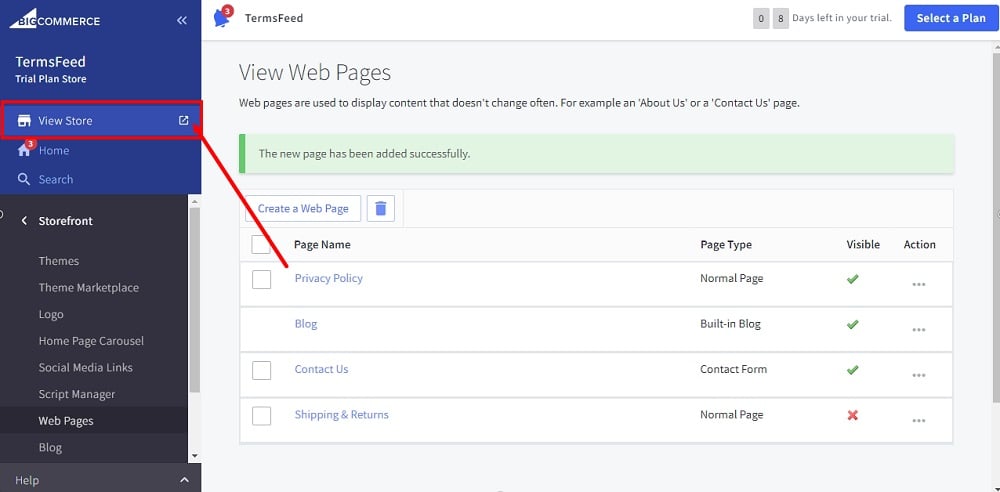Image resolution: width=1000 pixels, height=492 pixels.
Task: Click the Action column header
Action: click(x=920, y=244)
